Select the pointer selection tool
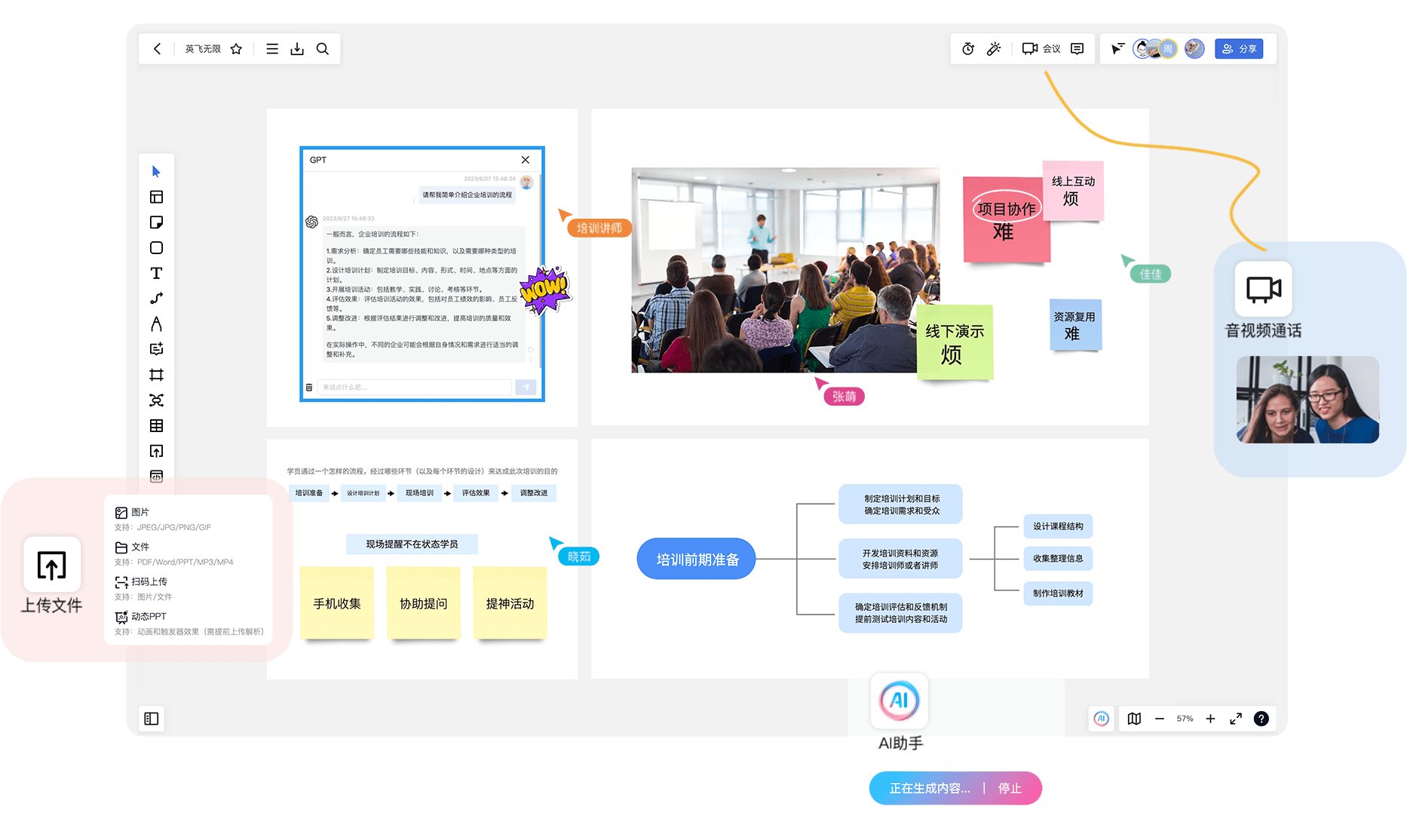 click(x=156, y=171)
